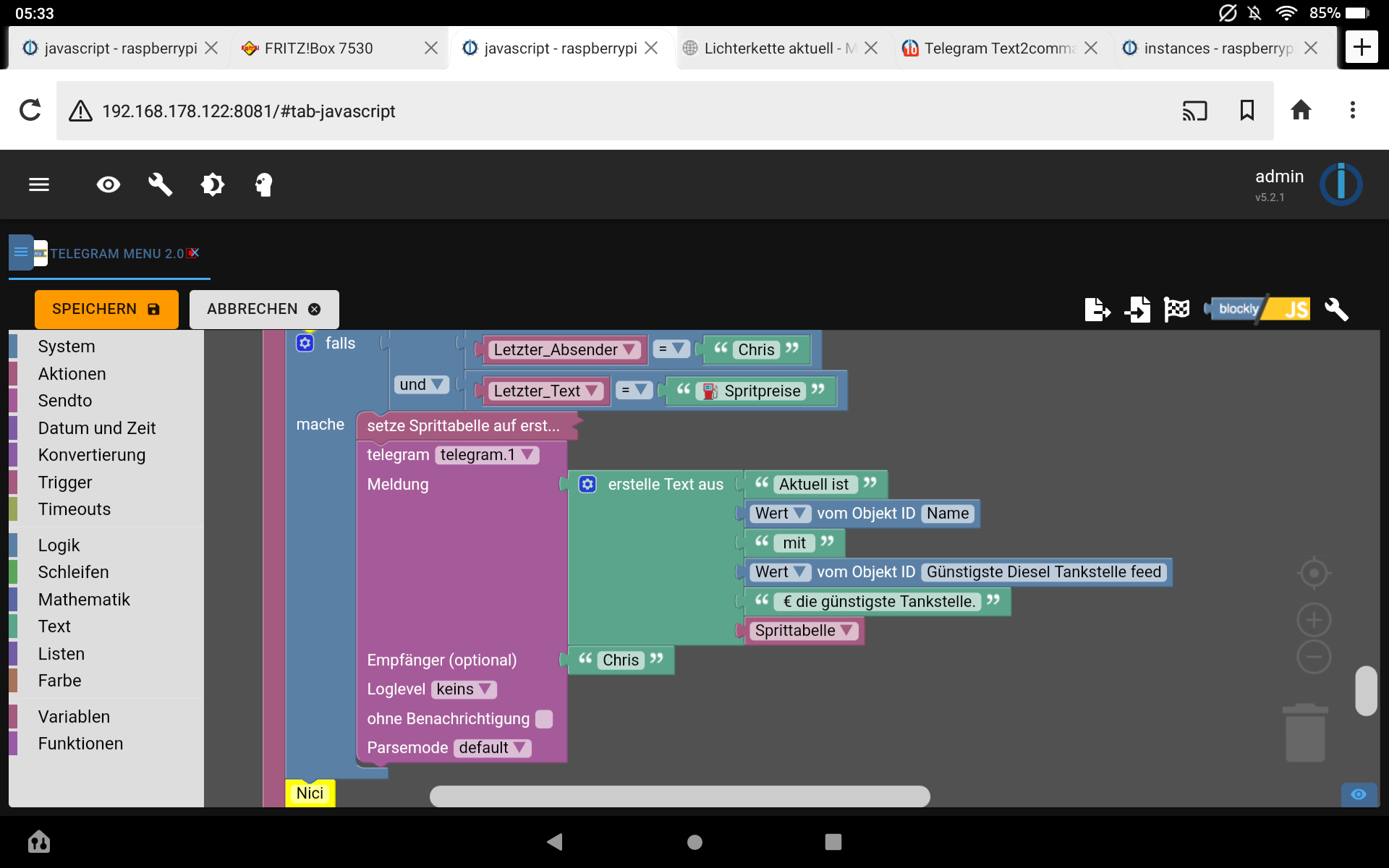Click the import blocks icon

pyautogui.click(x=1137, y=310)
